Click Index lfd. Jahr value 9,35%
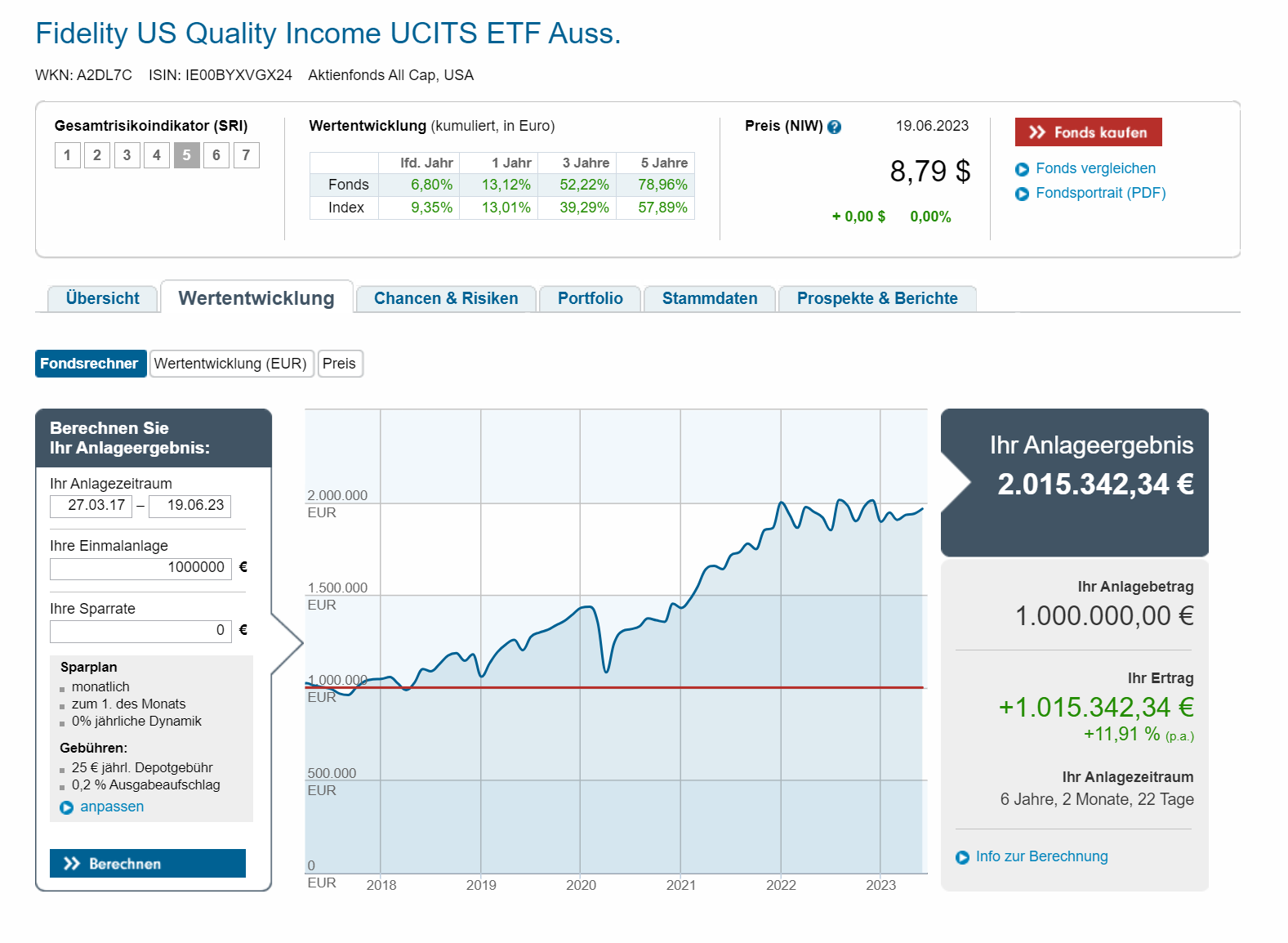This screenshot has height=943, width=1288. click(x=432, y=208)
